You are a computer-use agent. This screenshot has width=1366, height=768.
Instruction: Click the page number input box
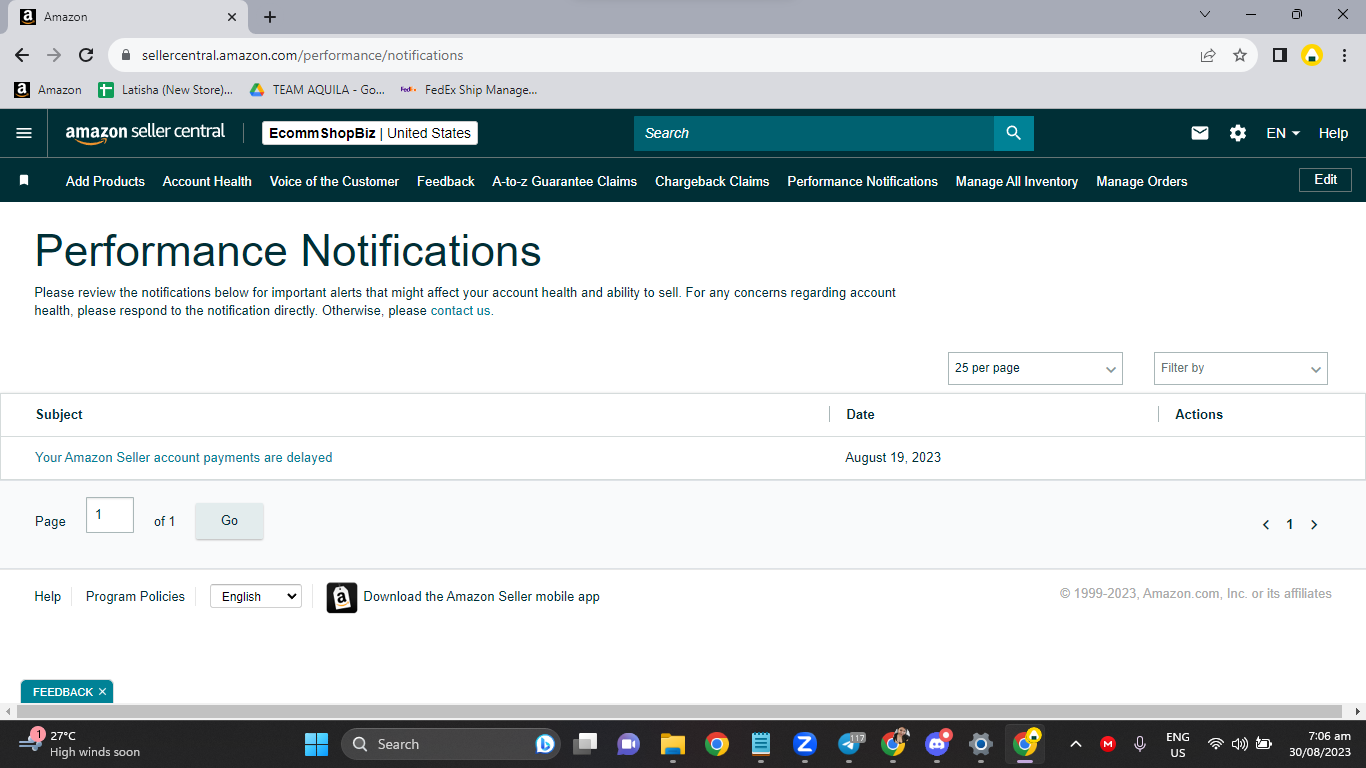tap(110, 515)
